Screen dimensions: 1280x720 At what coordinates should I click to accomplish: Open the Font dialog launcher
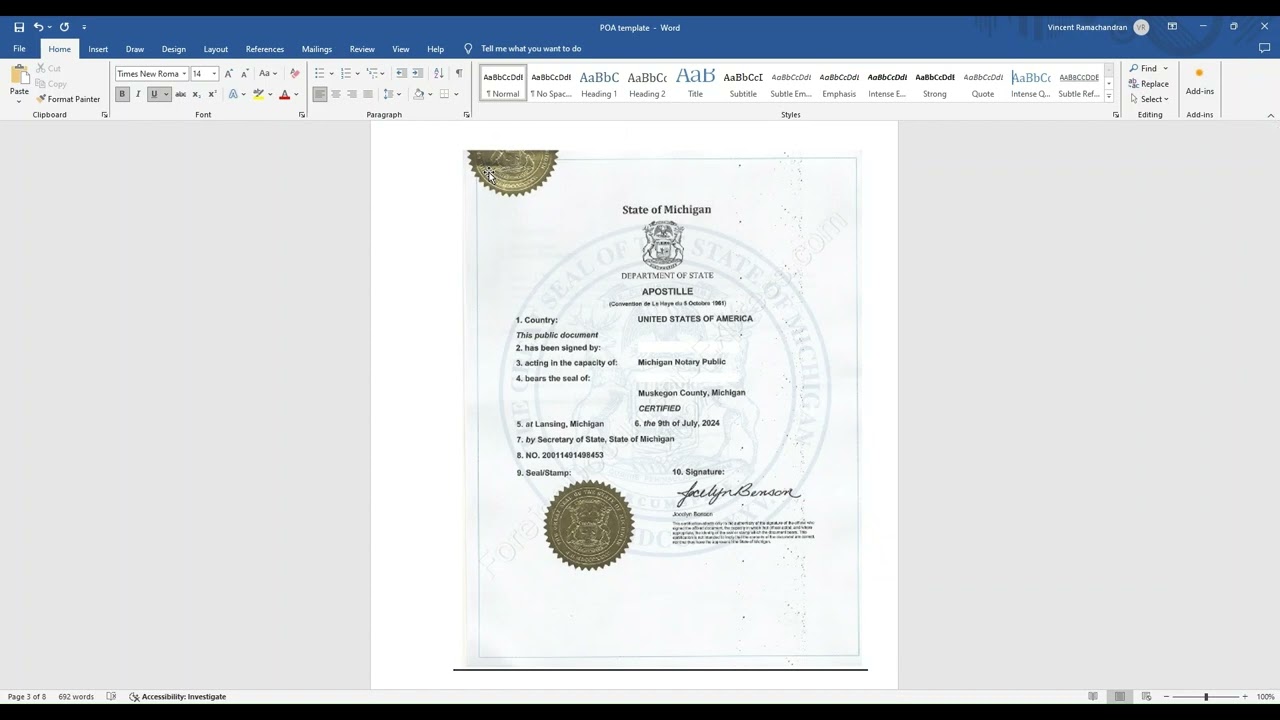coord(302,115)
